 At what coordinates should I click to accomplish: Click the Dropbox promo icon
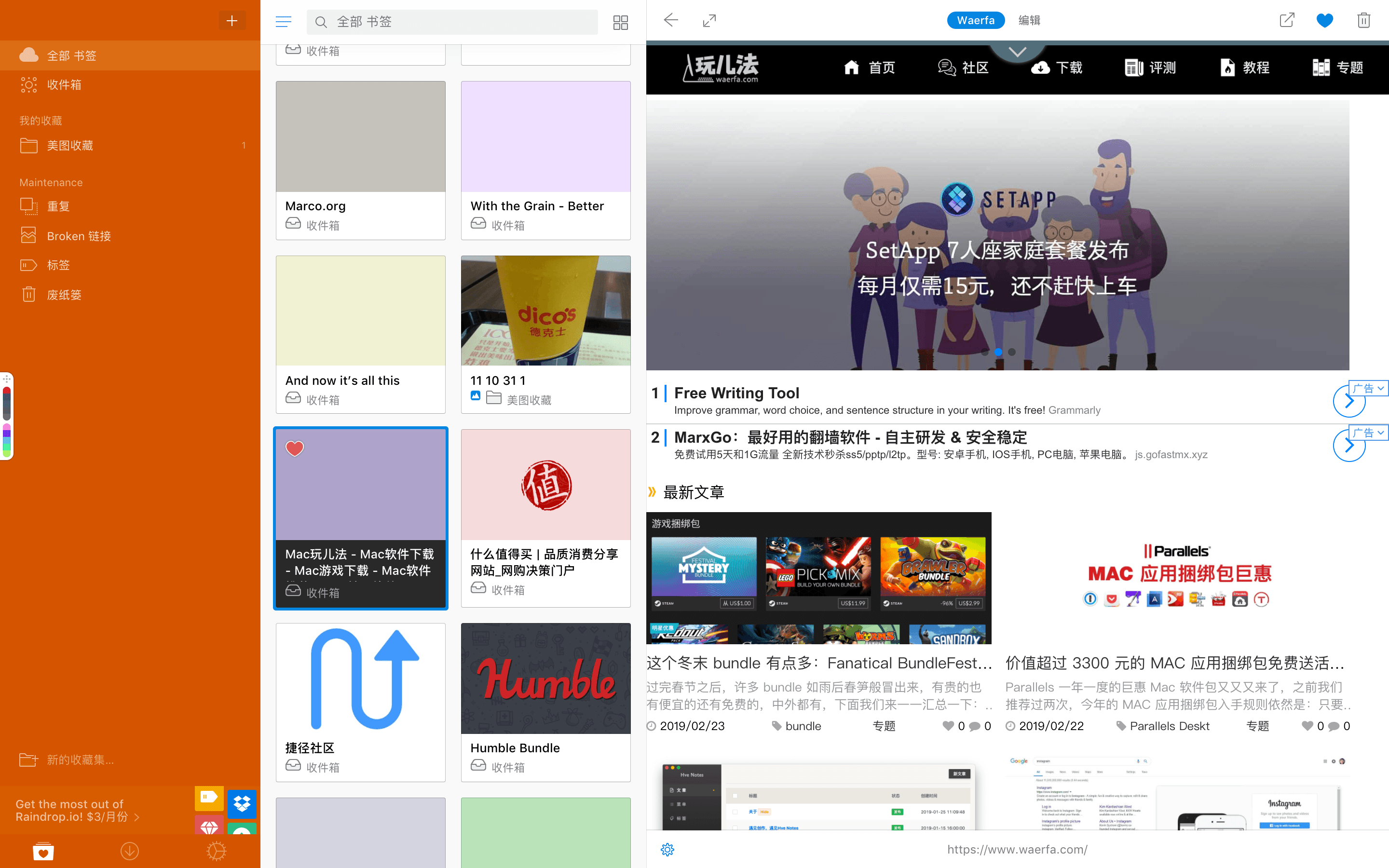pyautogui.click(x=242, y=804)
